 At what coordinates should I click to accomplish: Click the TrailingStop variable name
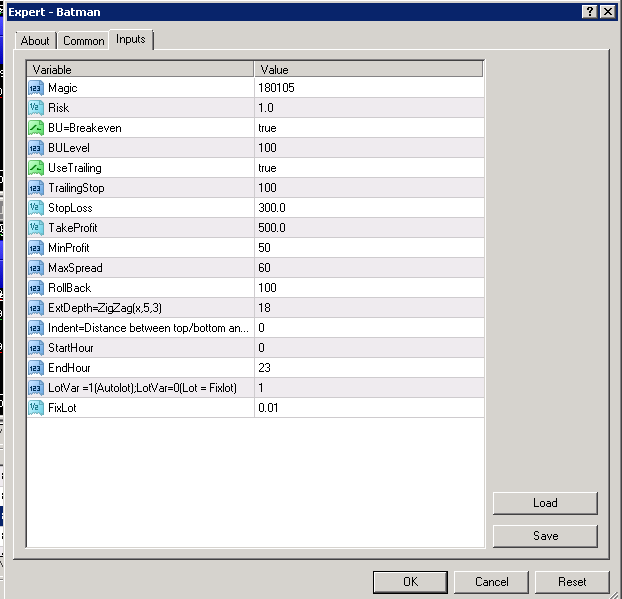[76, 188]
